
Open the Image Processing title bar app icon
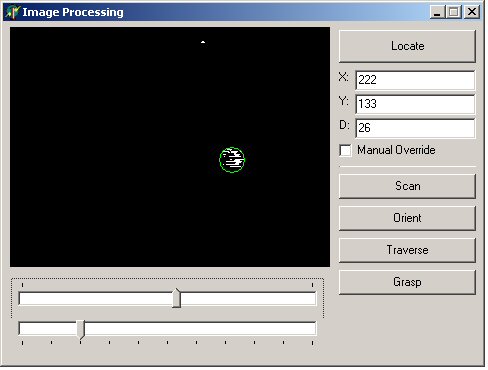click(13, 12)
